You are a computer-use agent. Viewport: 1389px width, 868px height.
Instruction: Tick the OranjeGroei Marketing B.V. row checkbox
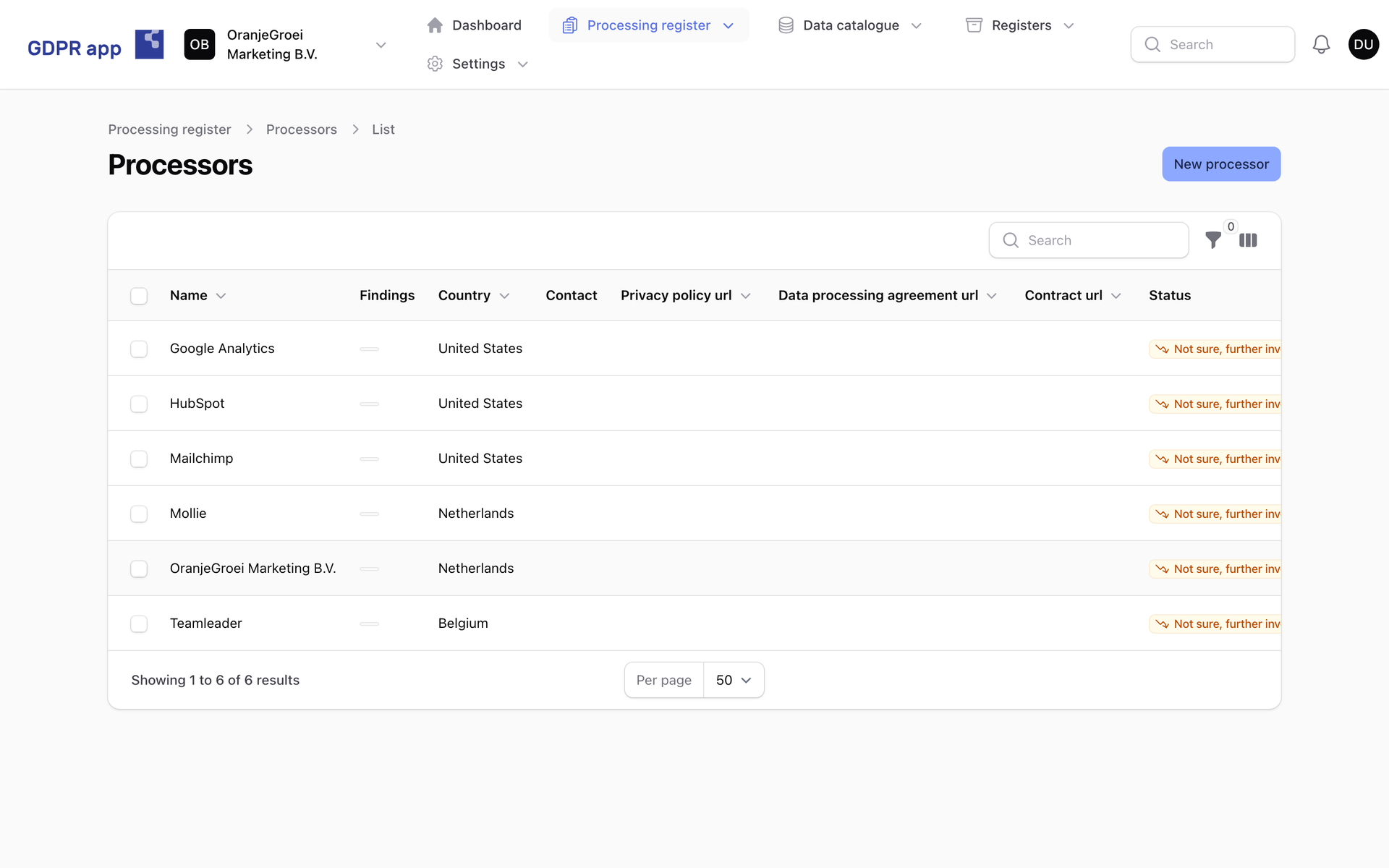[x=139, y=569]
